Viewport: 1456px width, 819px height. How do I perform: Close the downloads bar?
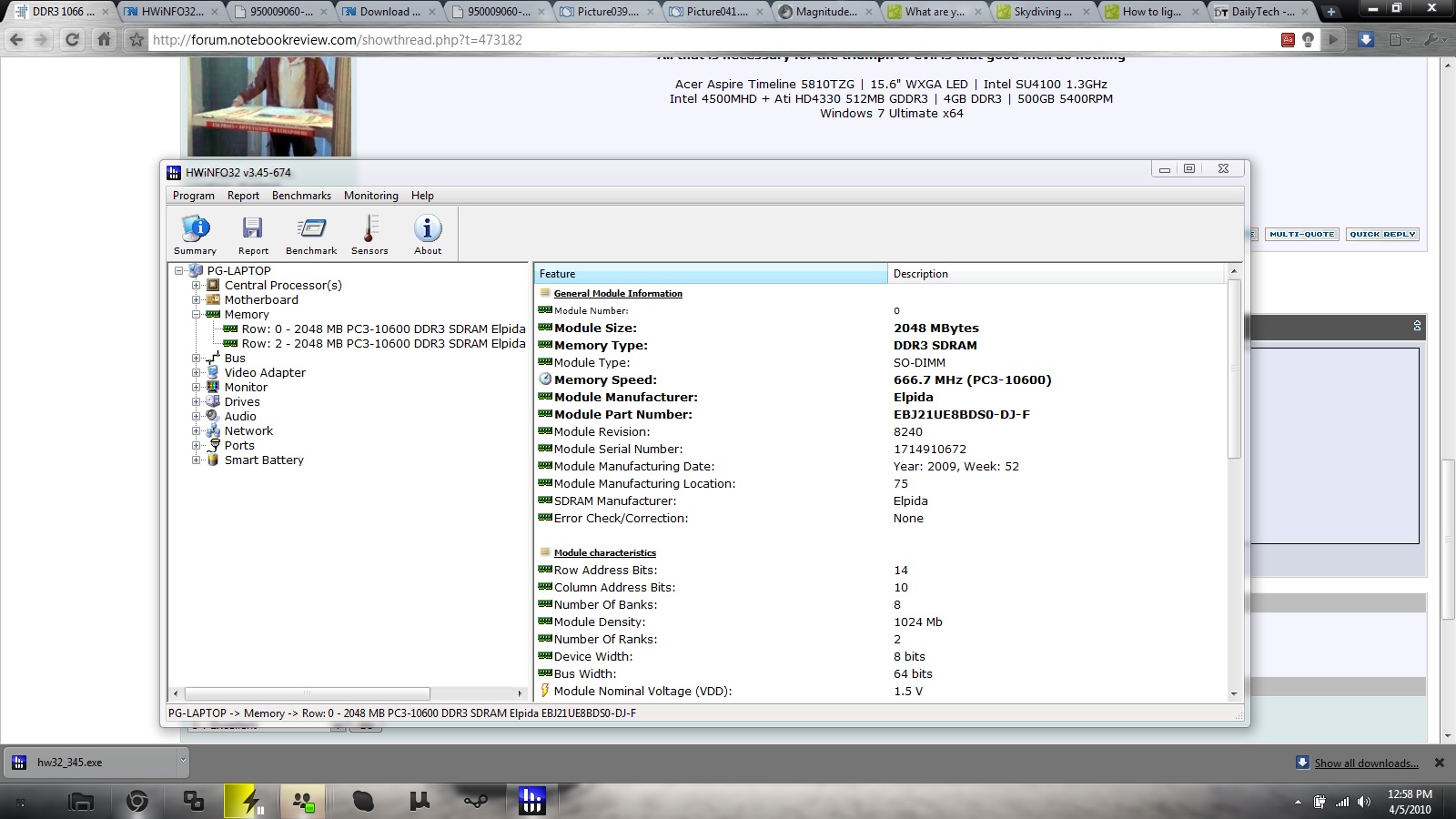[x=1439, y=763]
